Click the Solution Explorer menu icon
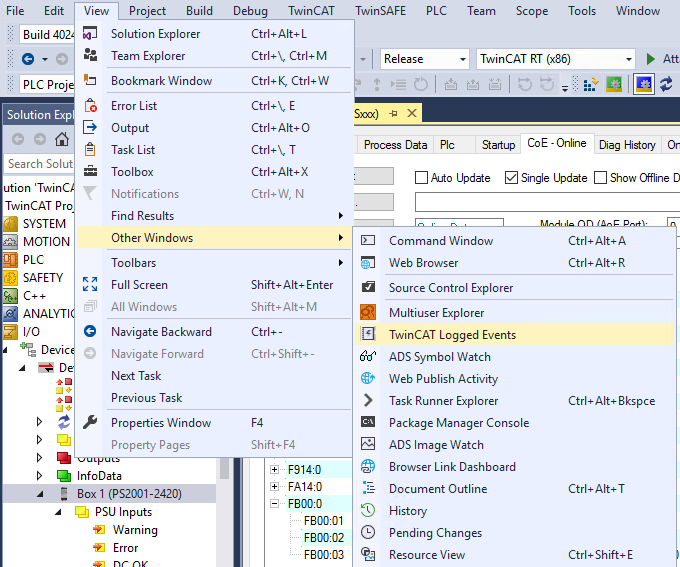The width and height of the screenshot is (680, 567). (x=90, y=33)
